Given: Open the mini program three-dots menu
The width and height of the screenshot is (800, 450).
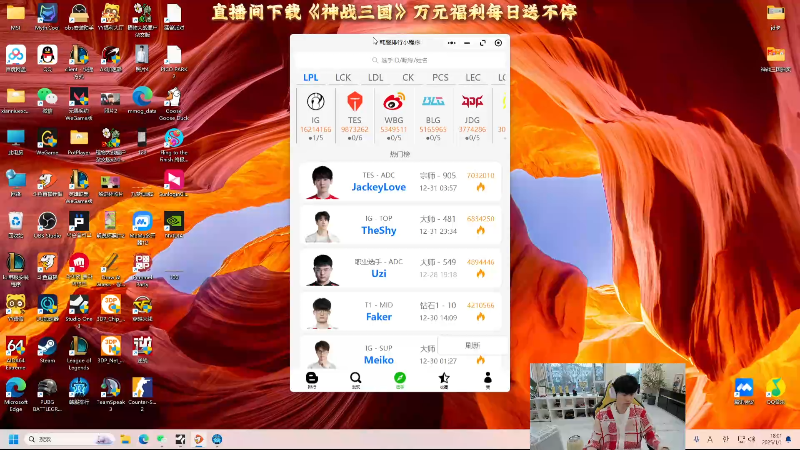Looking at the screenshot, I should 452,43.
